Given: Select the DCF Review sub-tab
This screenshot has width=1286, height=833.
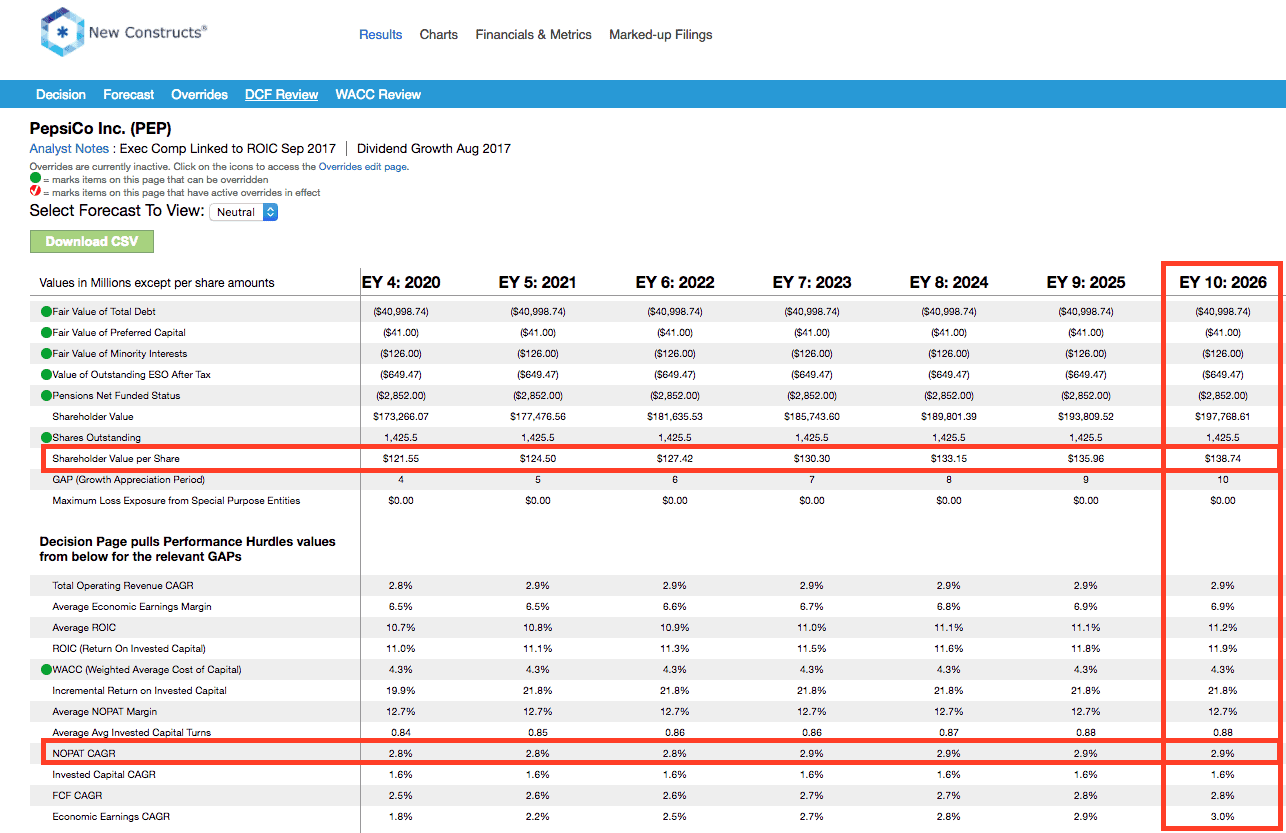Looking at the screenshot, I should coord(282,94).
